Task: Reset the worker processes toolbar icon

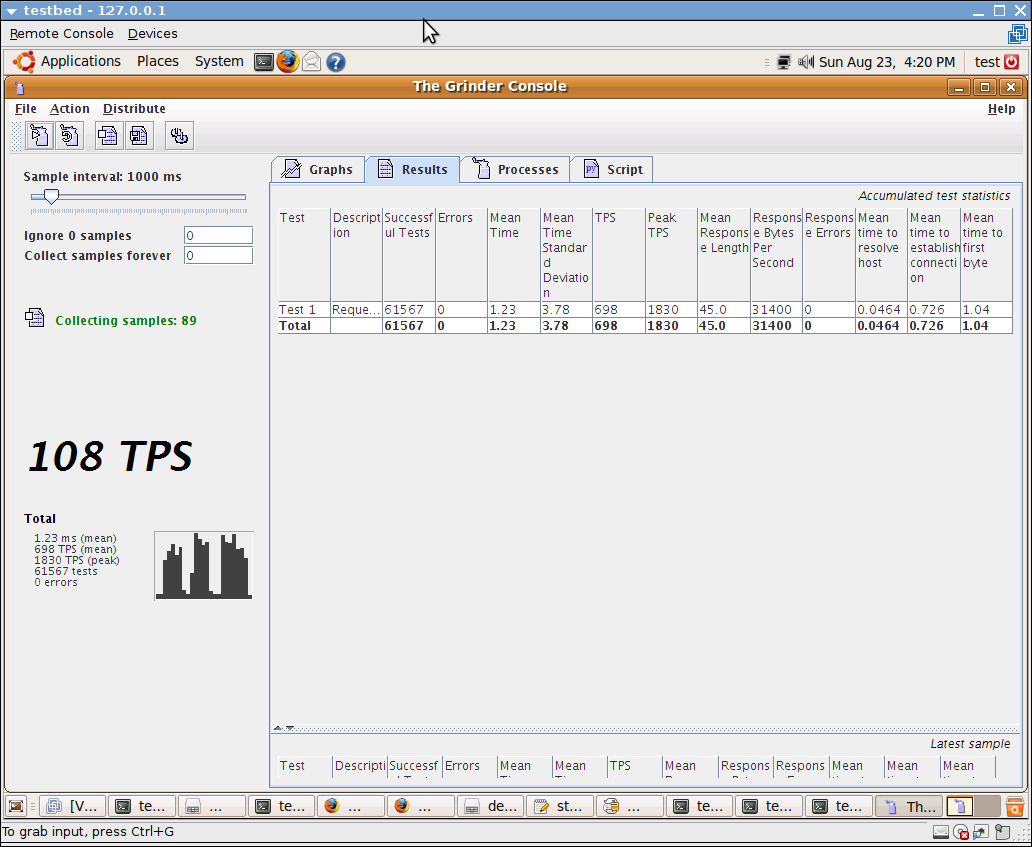Action: [69, 136]
